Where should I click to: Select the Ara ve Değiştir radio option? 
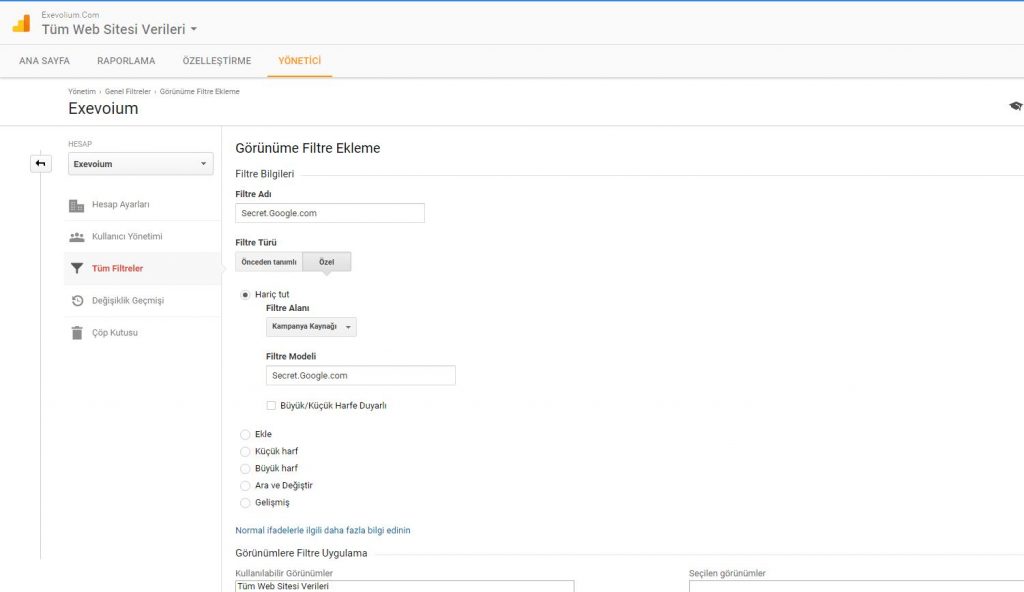pos(245,485)
